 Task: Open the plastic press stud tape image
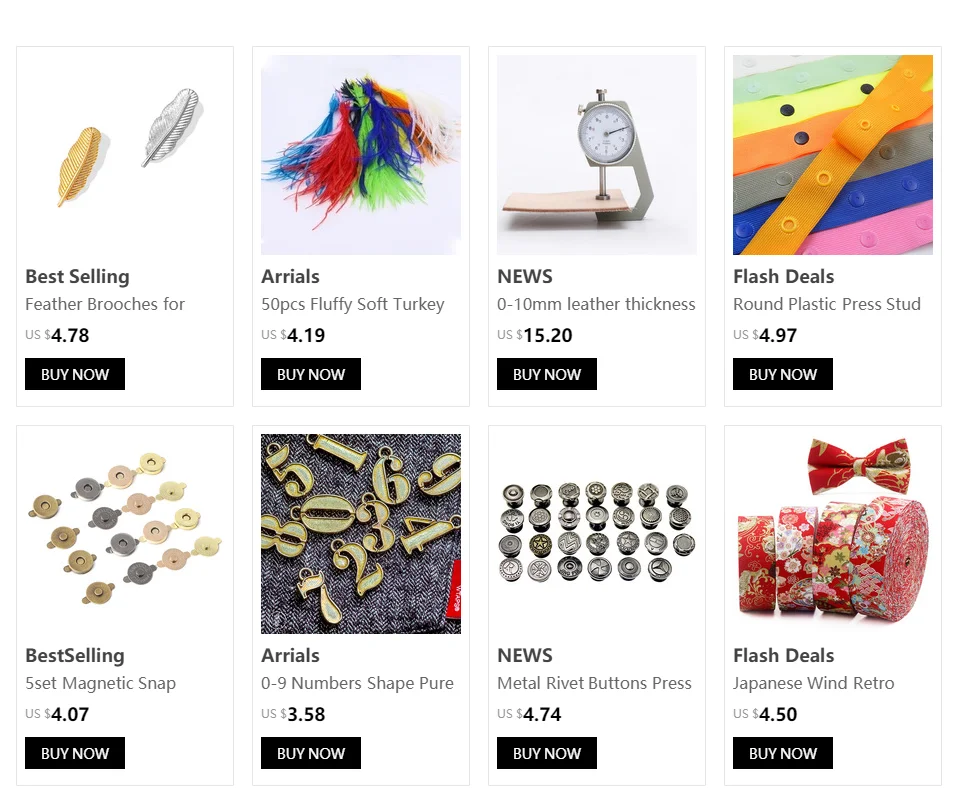tap(833, 155)
